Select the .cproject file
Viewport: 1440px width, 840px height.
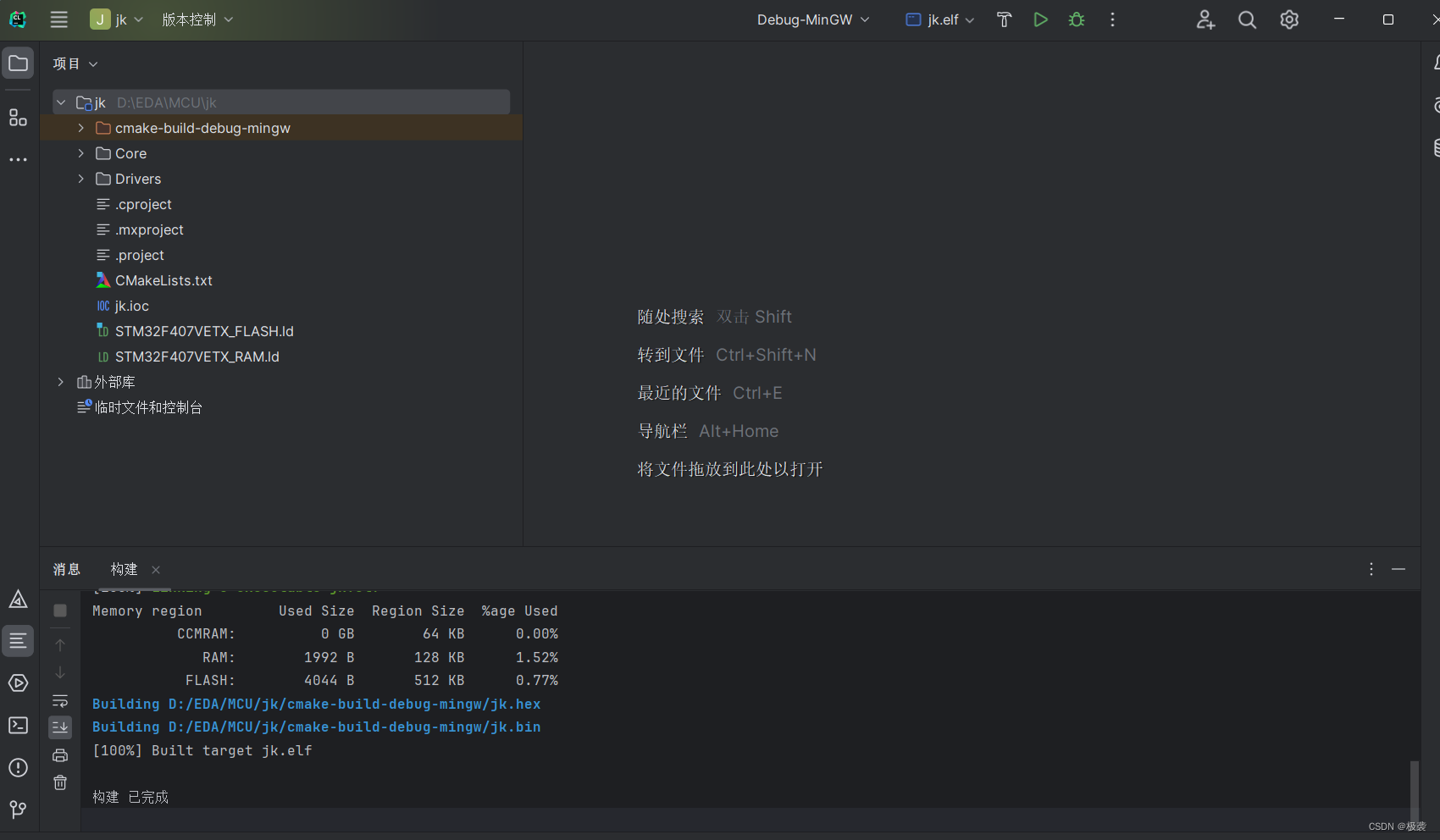pyautogui.click(x=134, y=204)
